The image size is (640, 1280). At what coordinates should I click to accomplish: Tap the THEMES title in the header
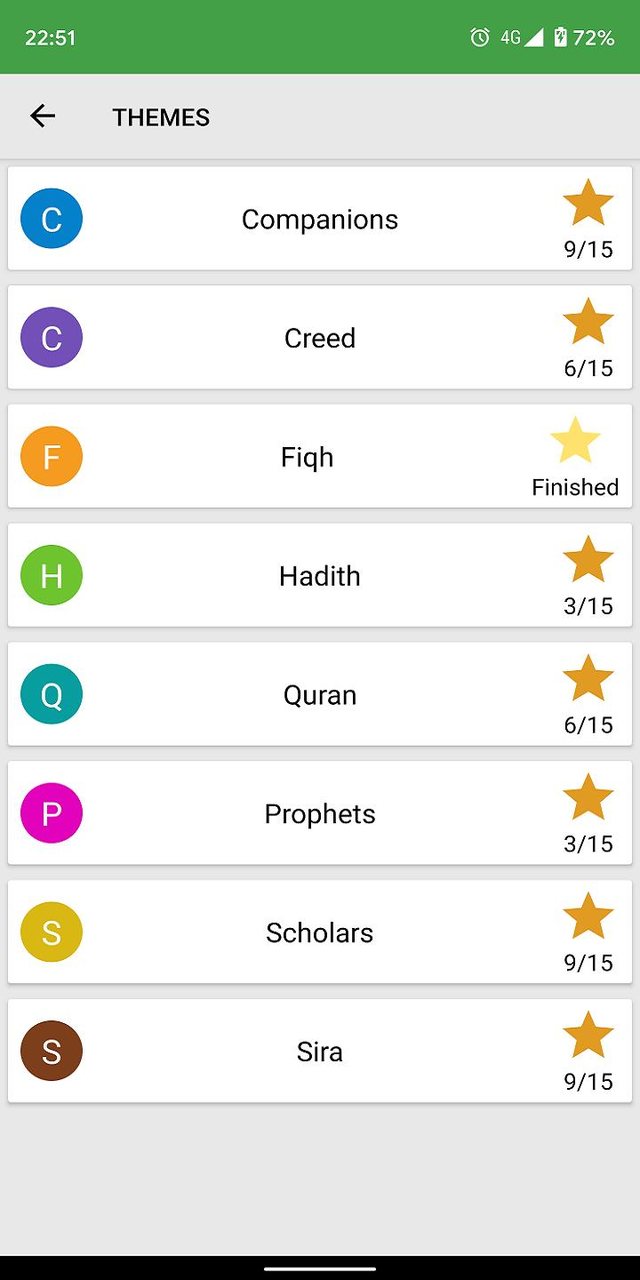161,117
